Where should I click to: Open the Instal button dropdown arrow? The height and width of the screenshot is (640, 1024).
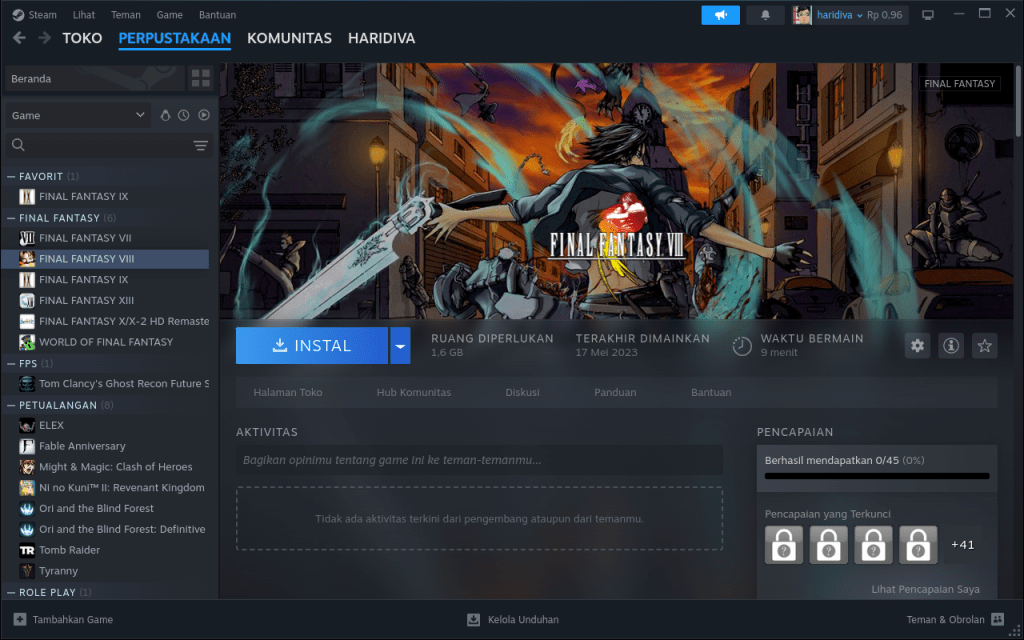(400, 345)
